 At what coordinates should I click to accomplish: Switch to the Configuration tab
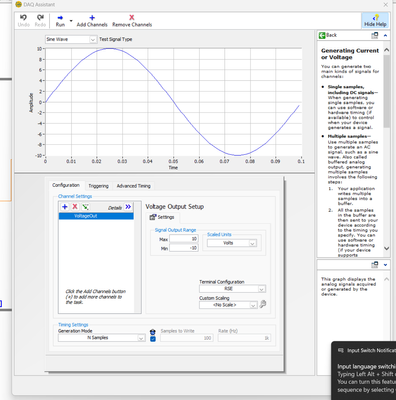pyautogui.click(x=66, y=185)
